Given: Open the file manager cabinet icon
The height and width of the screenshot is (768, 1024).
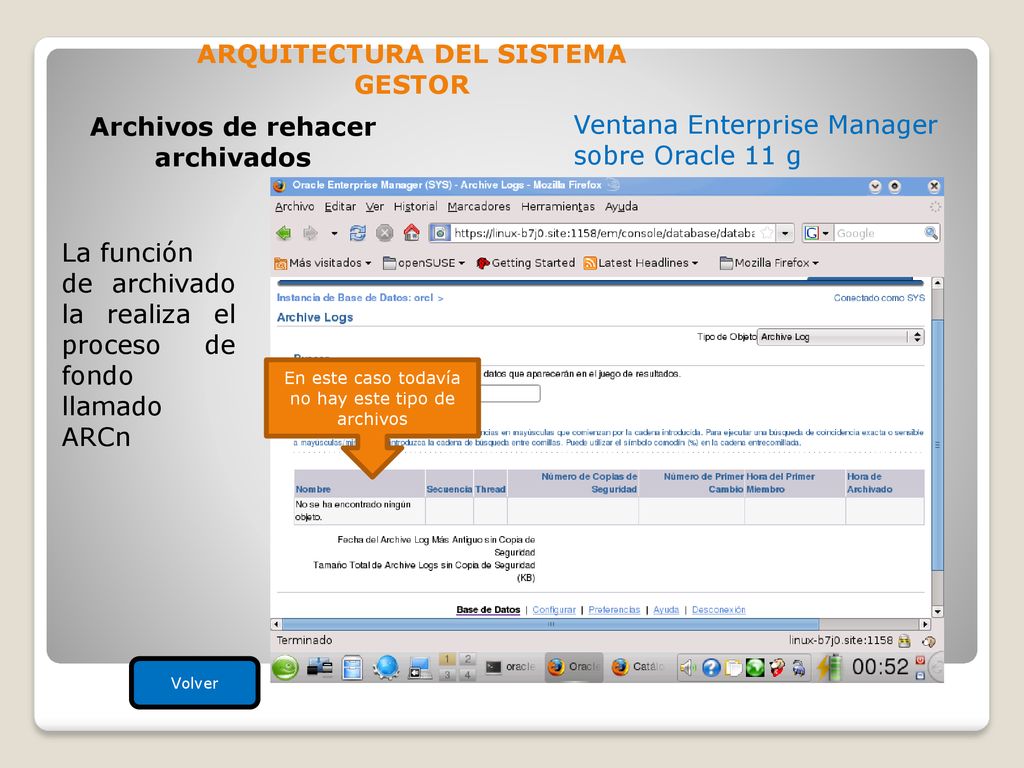Looking at the screenshot, I should 352,667.
